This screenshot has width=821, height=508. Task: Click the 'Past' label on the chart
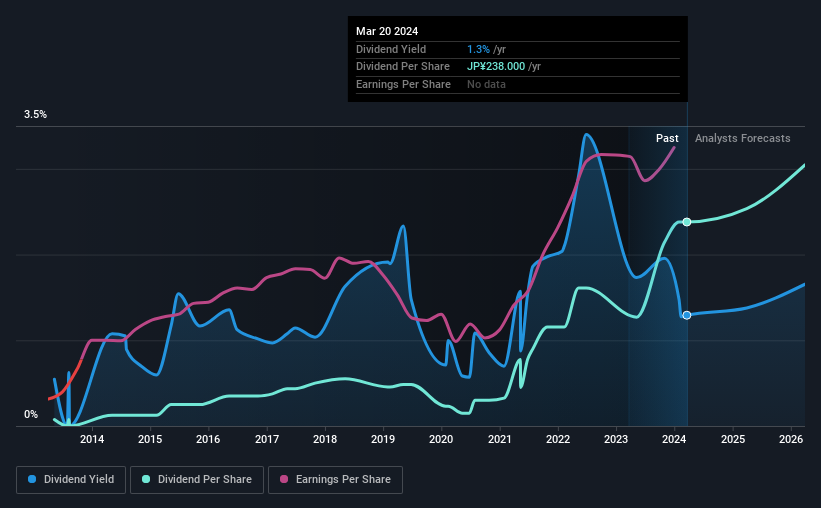[667, 138]
